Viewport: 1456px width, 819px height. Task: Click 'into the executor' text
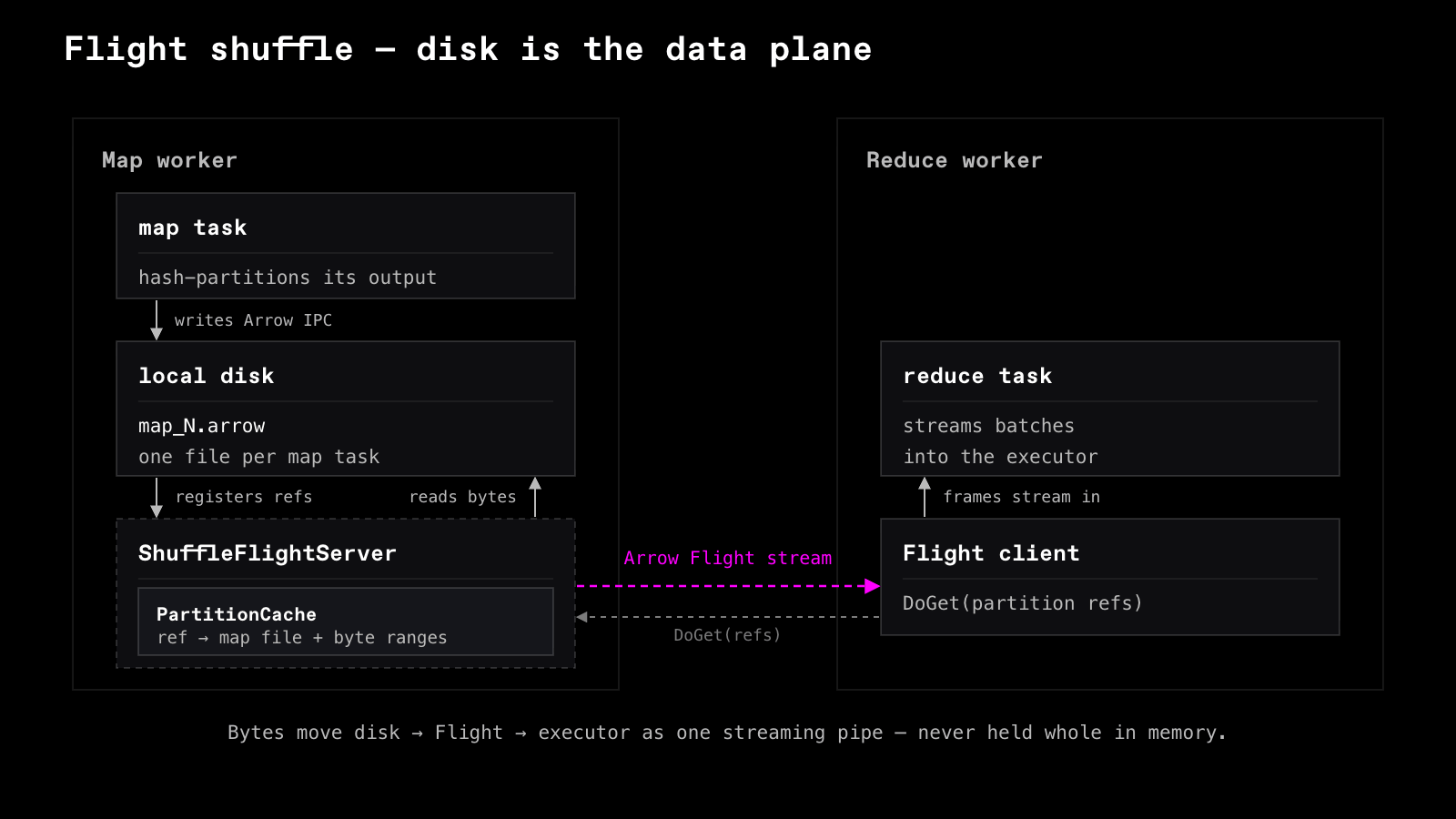pyautogui.click(x=1000, y=457)
